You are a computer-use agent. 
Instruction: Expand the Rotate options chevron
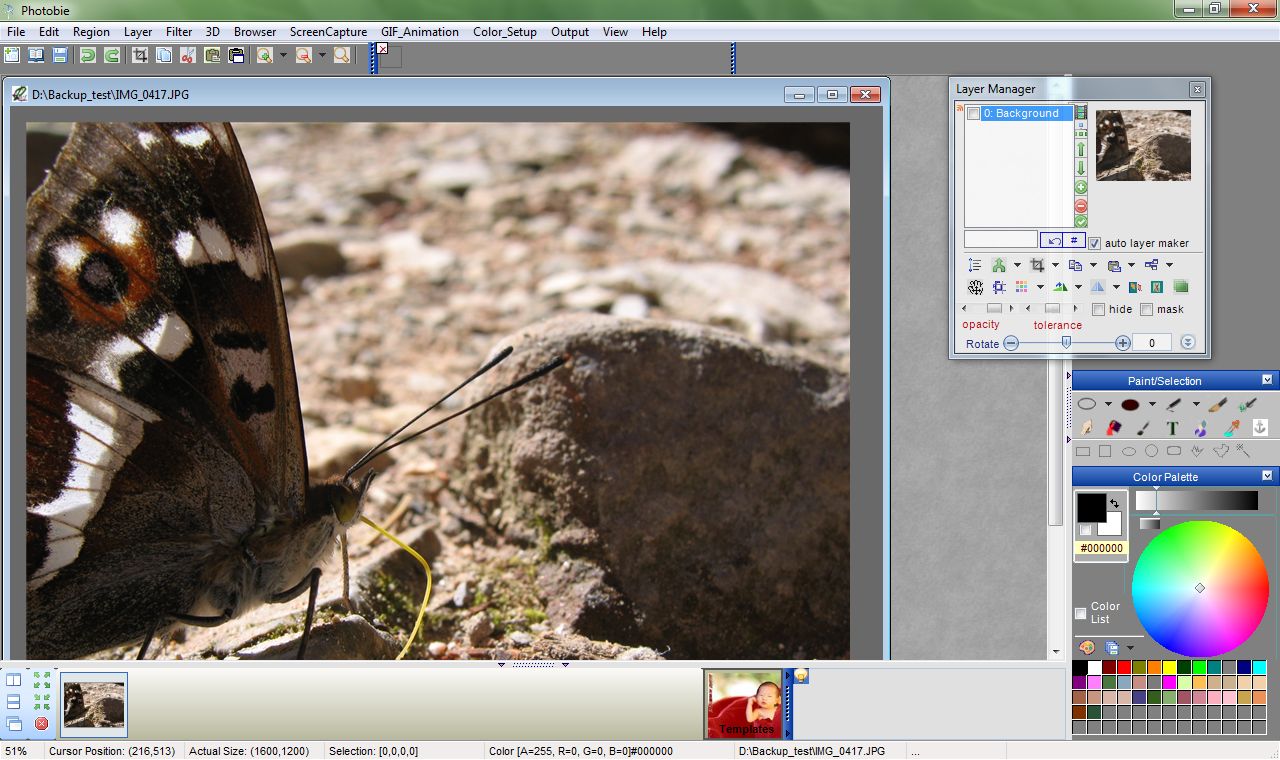(x=1187, y=342)
